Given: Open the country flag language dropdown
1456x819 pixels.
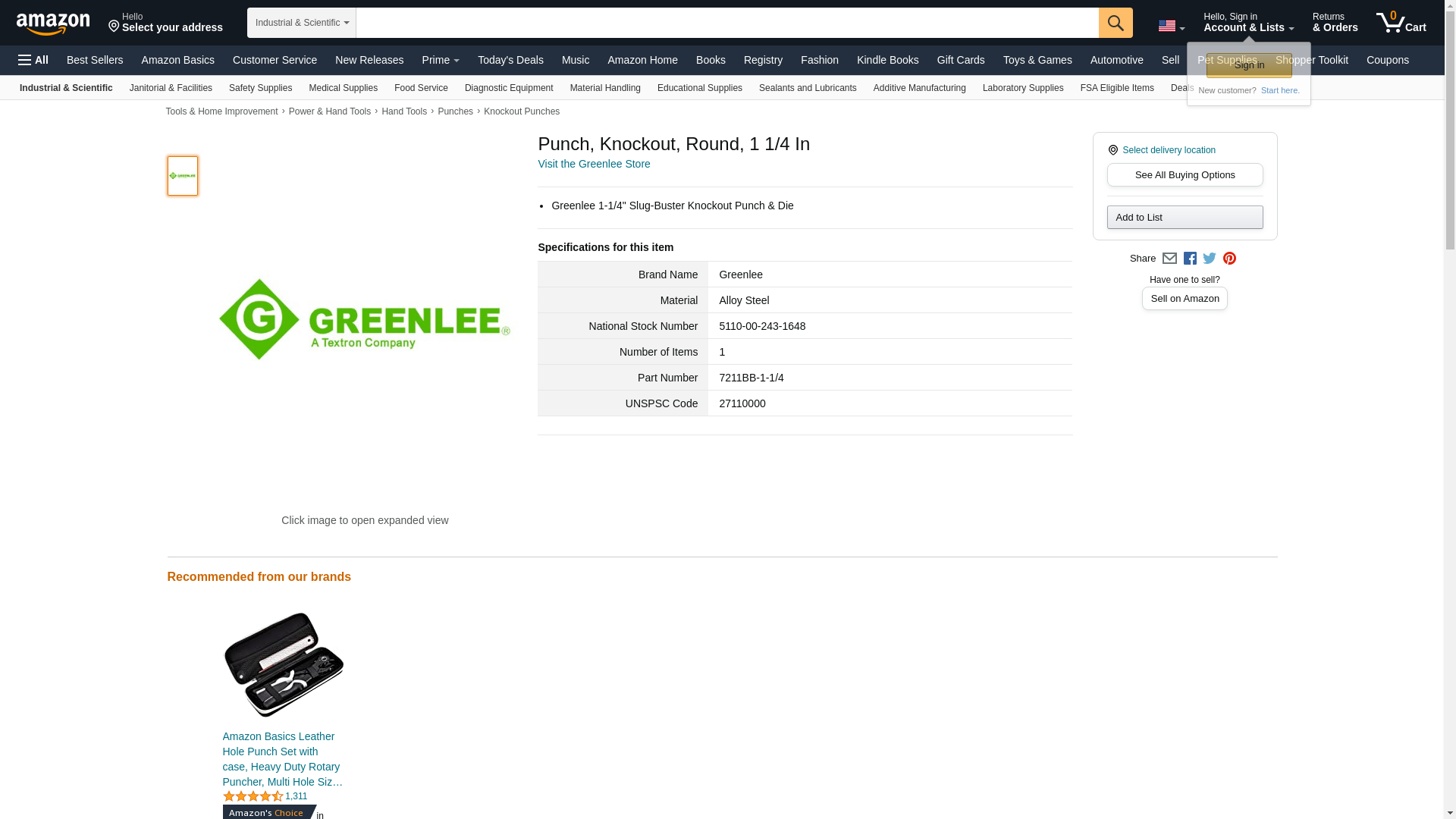Looking at the screenshot, I should point(1171,26).
